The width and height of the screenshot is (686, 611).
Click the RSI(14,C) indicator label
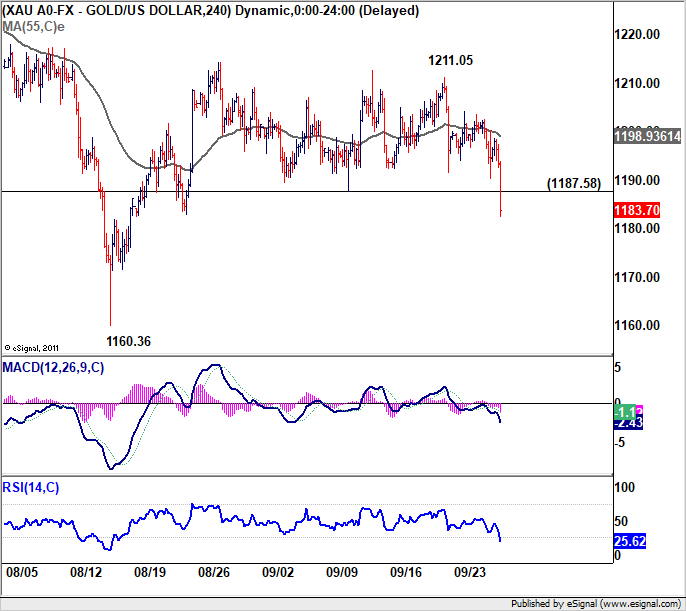coord(31,487)
